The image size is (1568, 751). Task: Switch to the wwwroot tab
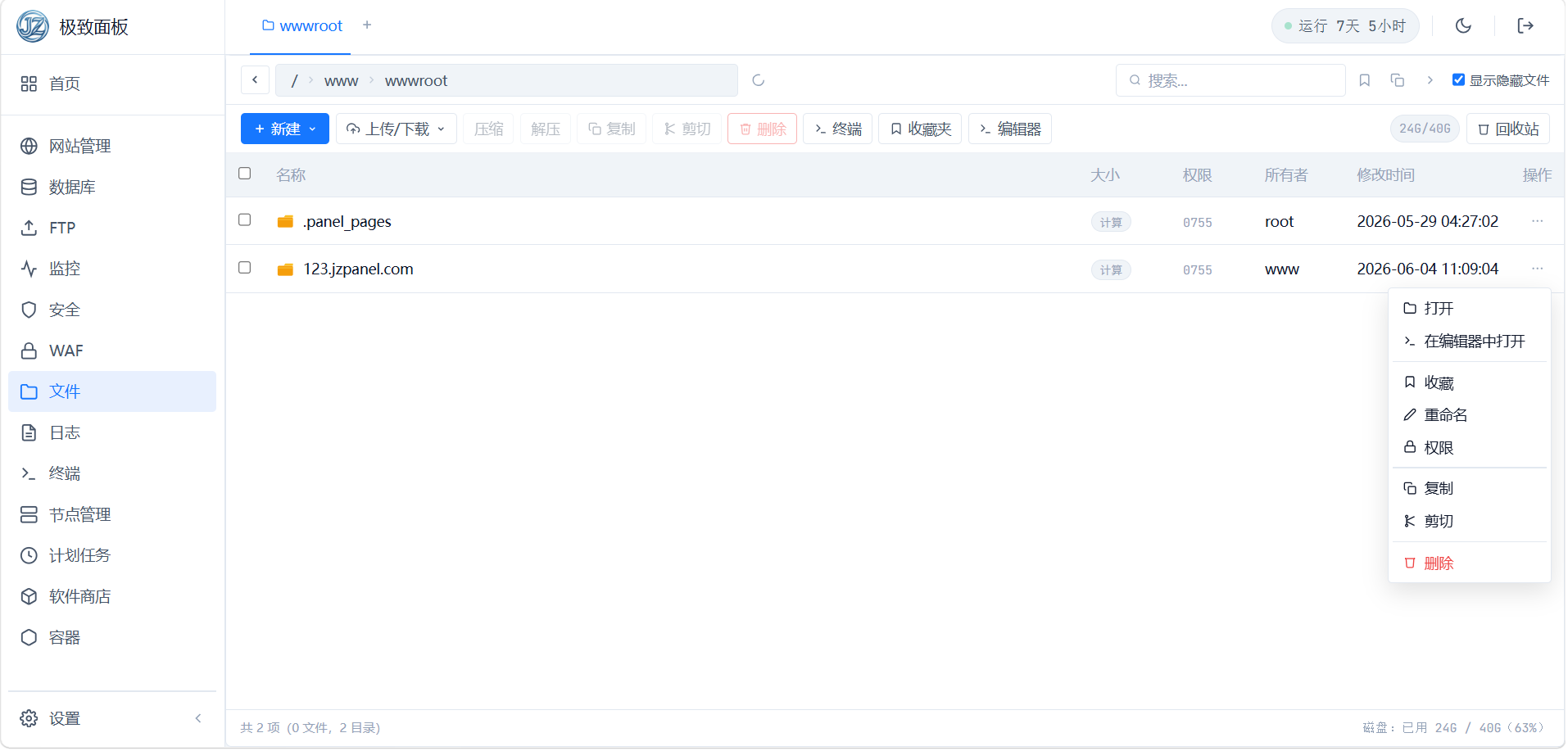coord(301,26)
